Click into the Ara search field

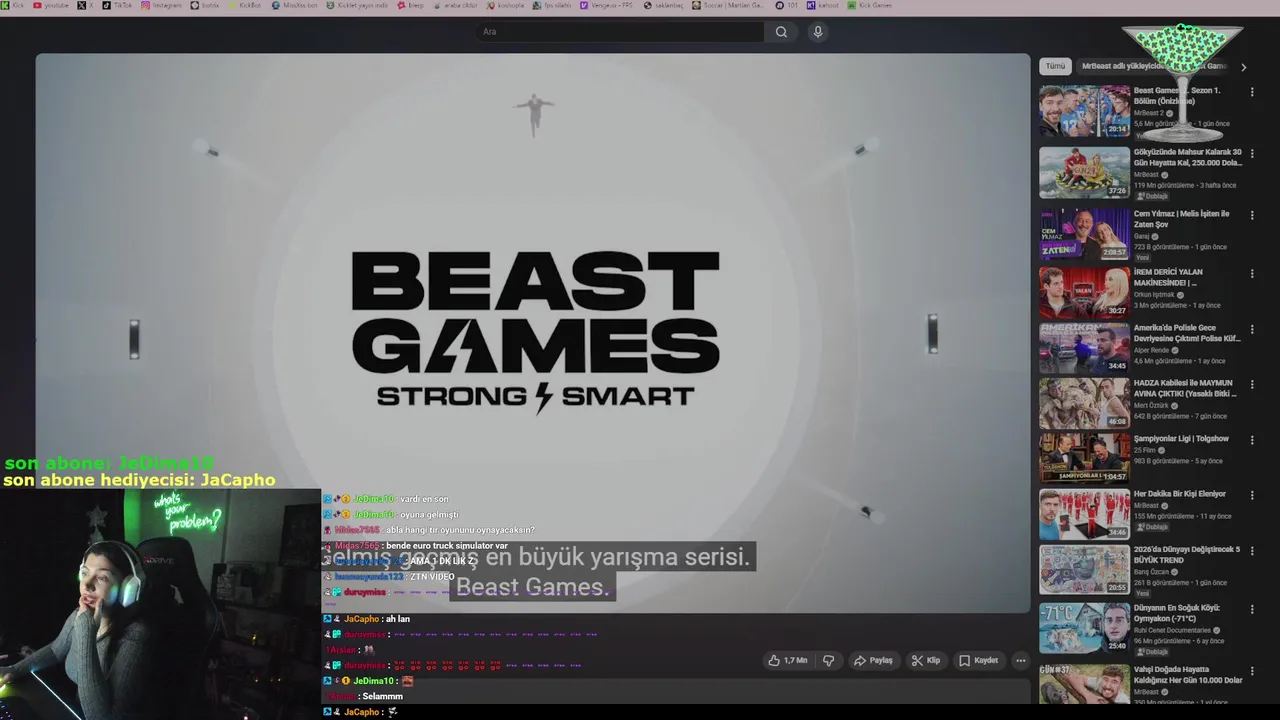pyautogui.click(x=620, y=32)
